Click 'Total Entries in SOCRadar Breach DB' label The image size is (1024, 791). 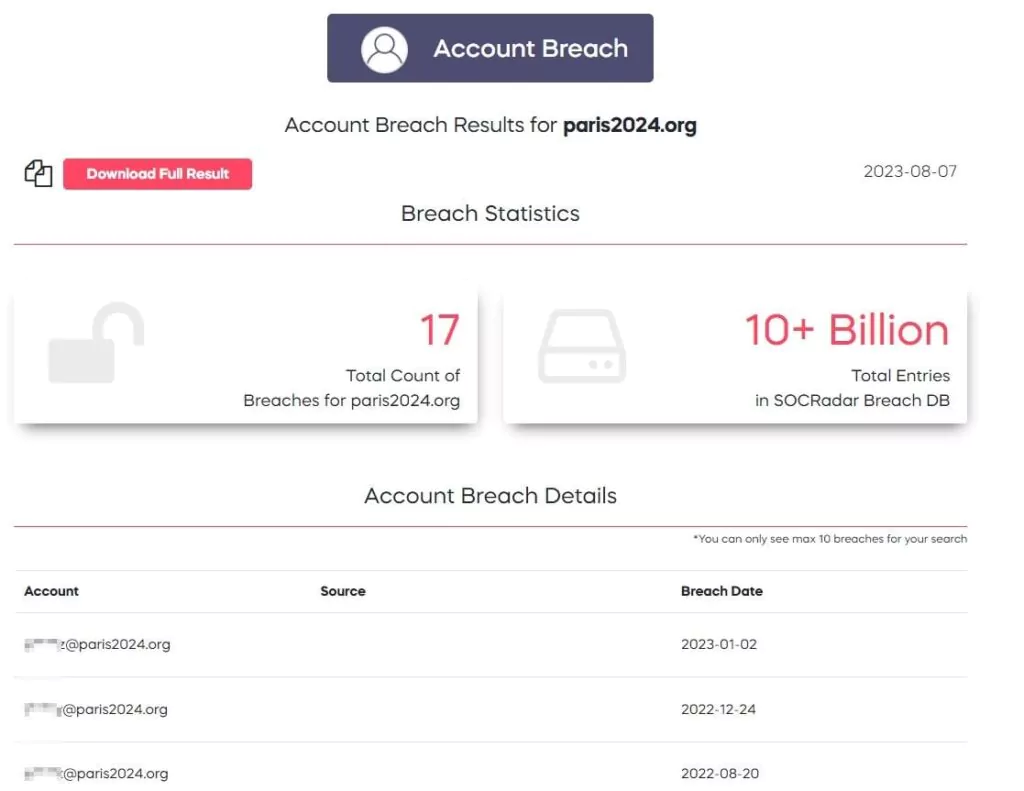click(852, 388)
